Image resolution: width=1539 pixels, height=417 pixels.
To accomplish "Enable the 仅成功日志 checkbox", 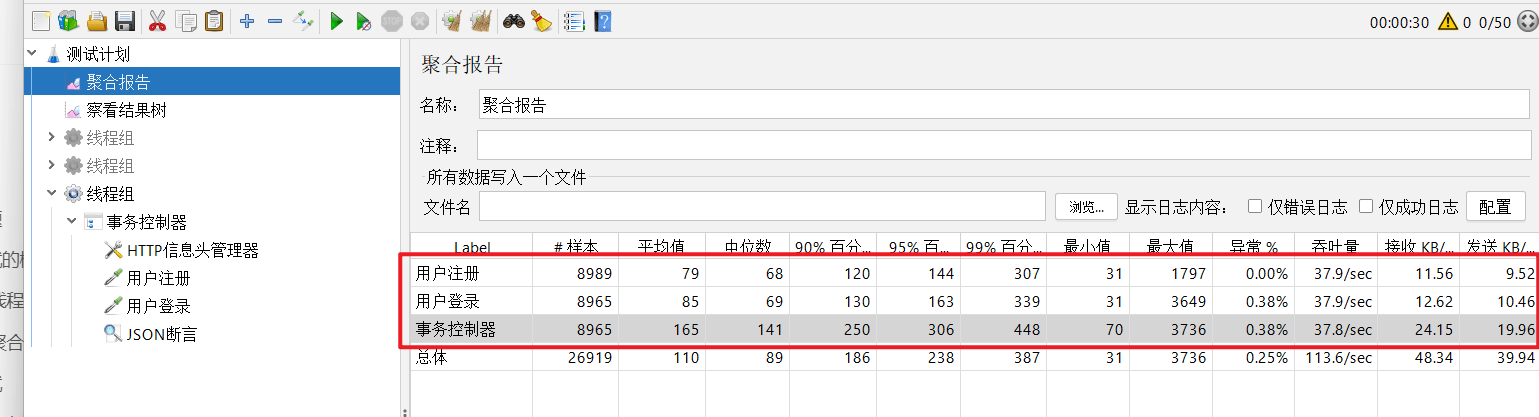I will [x=1366, y=206].
